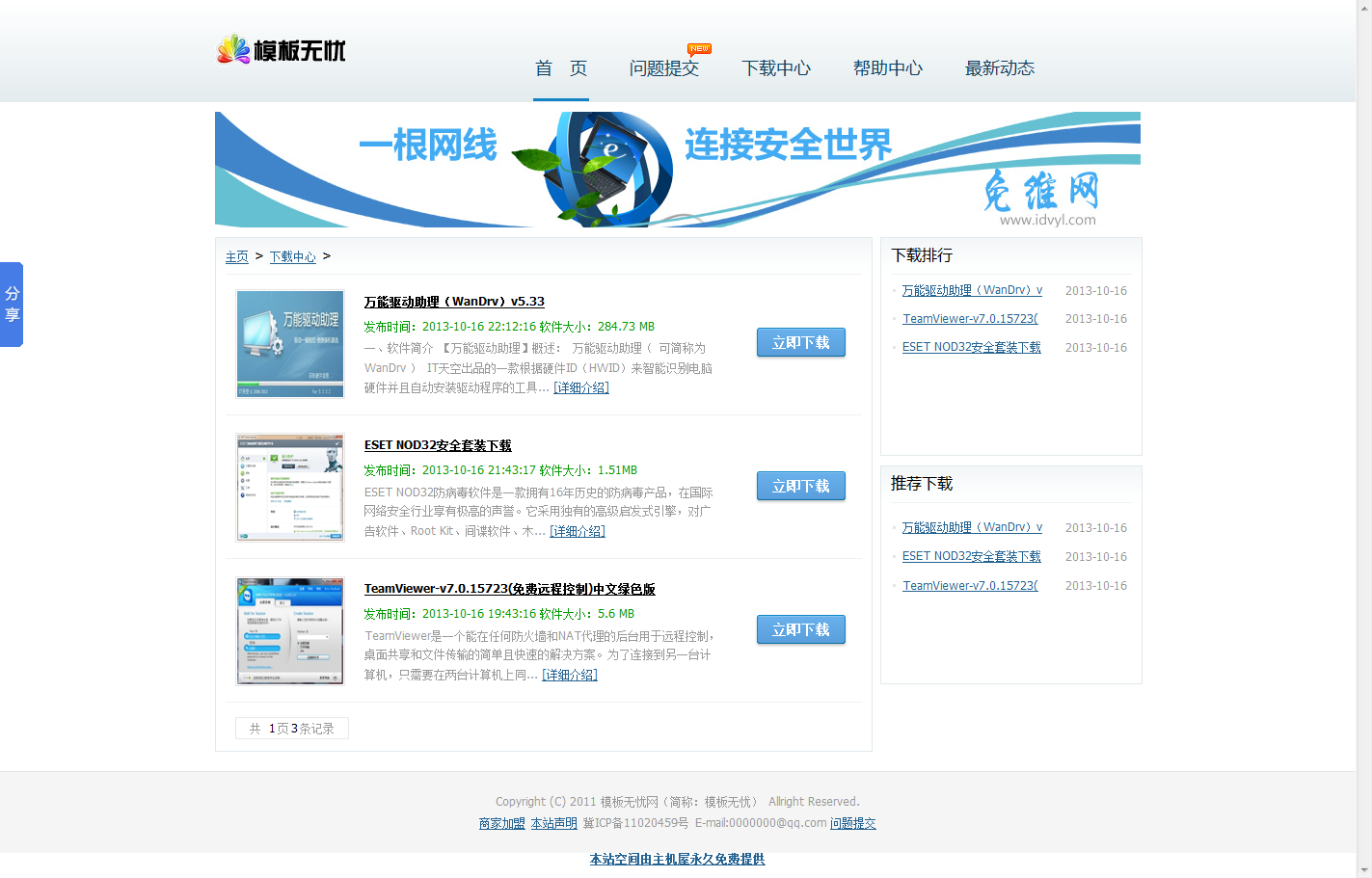Open the TeamViewer-v7.0.15723 title link
Image resolution: width=1372 pixels, height=878 pixels.
509,589
